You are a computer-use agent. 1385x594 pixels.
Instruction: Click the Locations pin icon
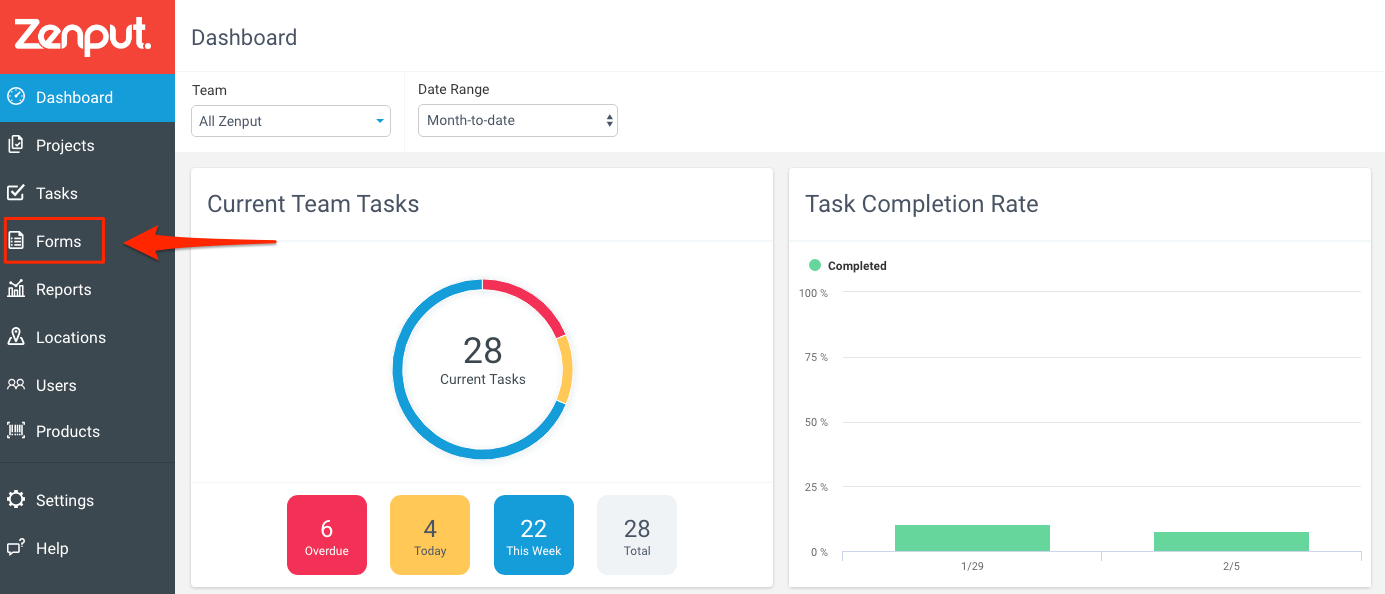[16, 337]
